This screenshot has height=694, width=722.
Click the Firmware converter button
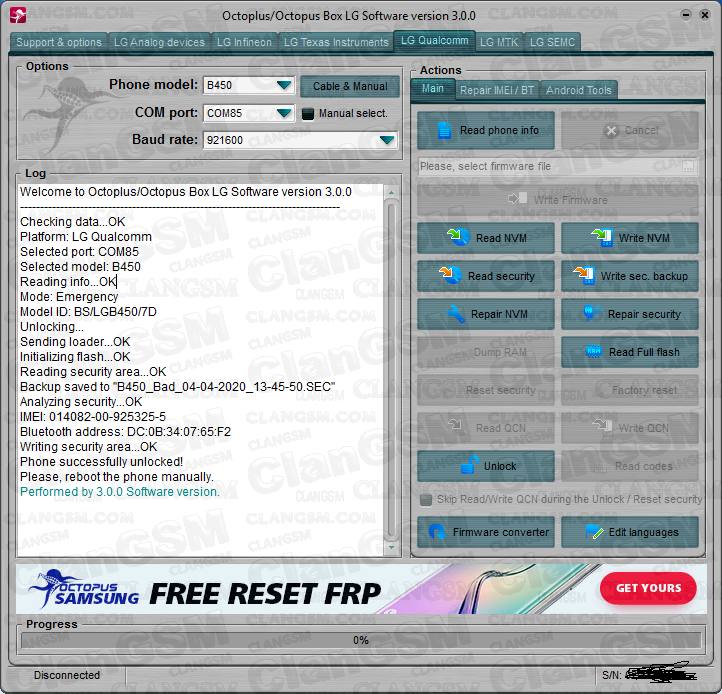[x=486, y=532]
